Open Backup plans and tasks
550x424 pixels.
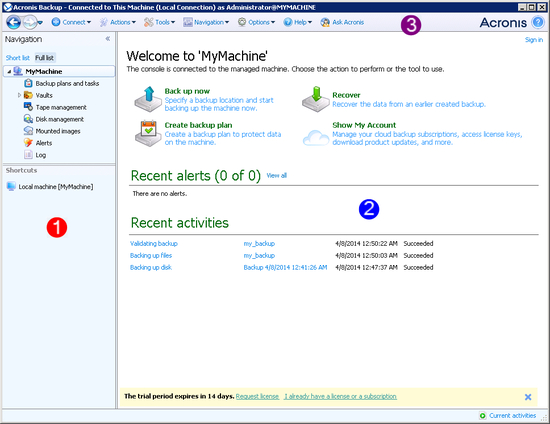[67, 83]
